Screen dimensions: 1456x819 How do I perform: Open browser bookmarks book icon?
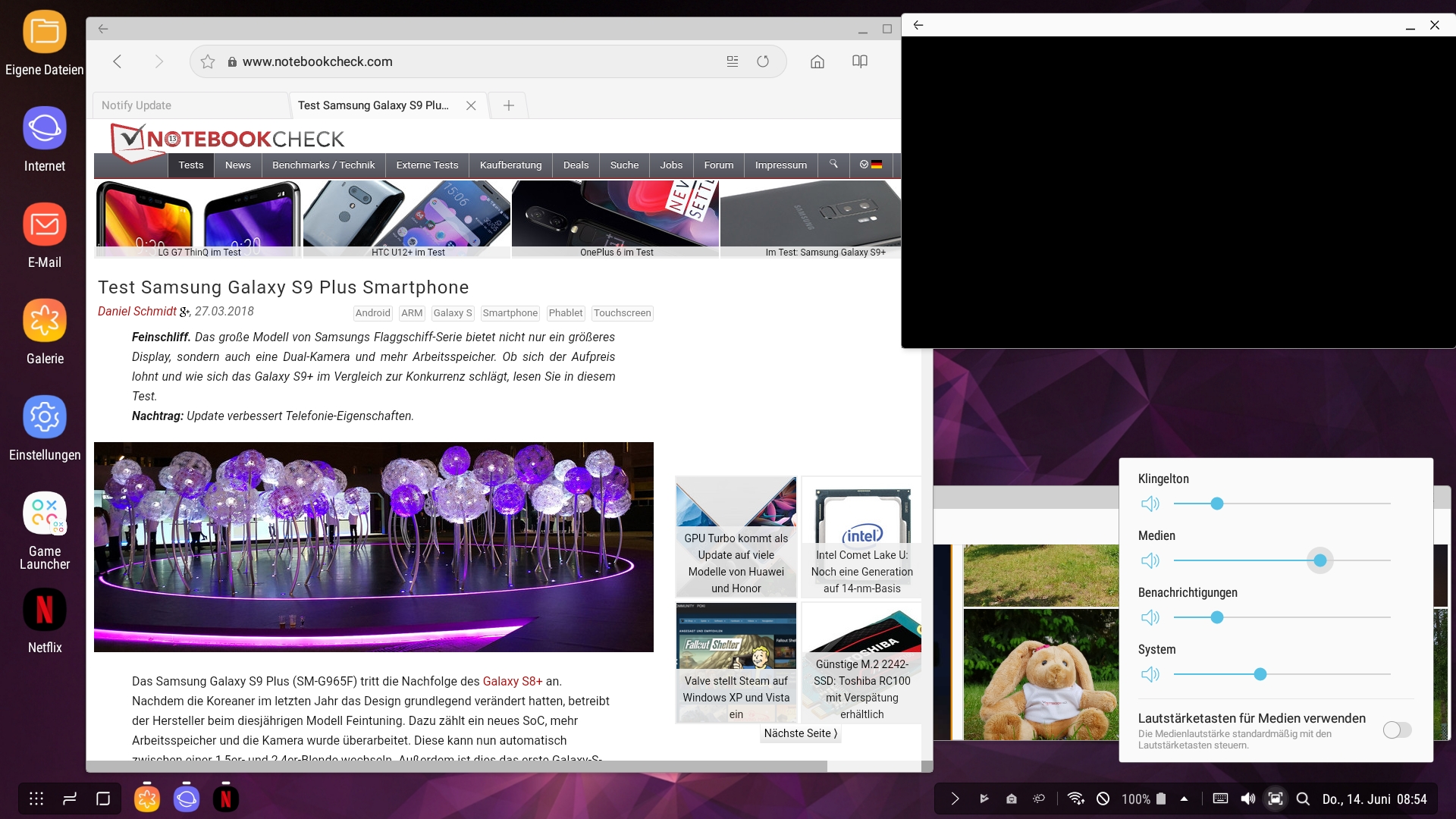(x=860, y=61)
